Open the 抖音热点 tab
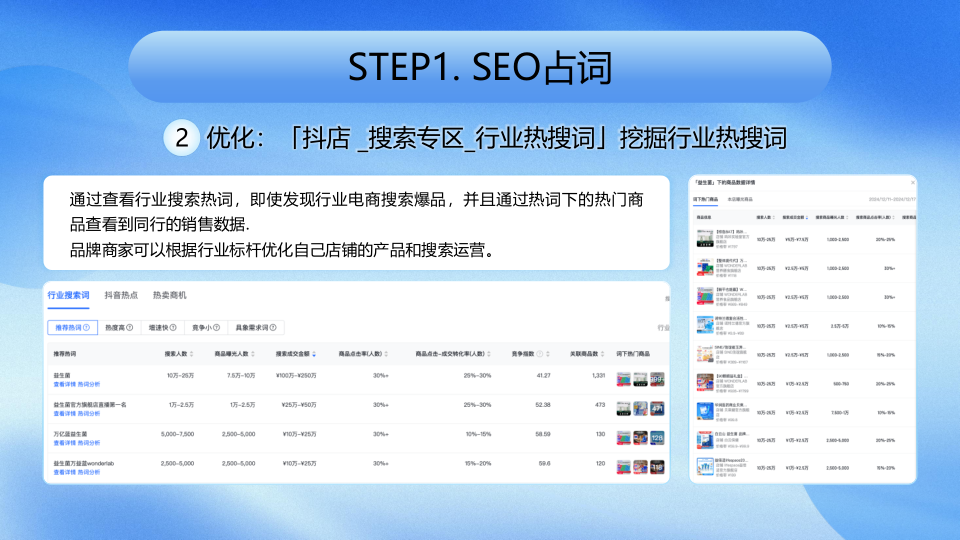The height and width of the screenshot is (540, 960). 121,295
